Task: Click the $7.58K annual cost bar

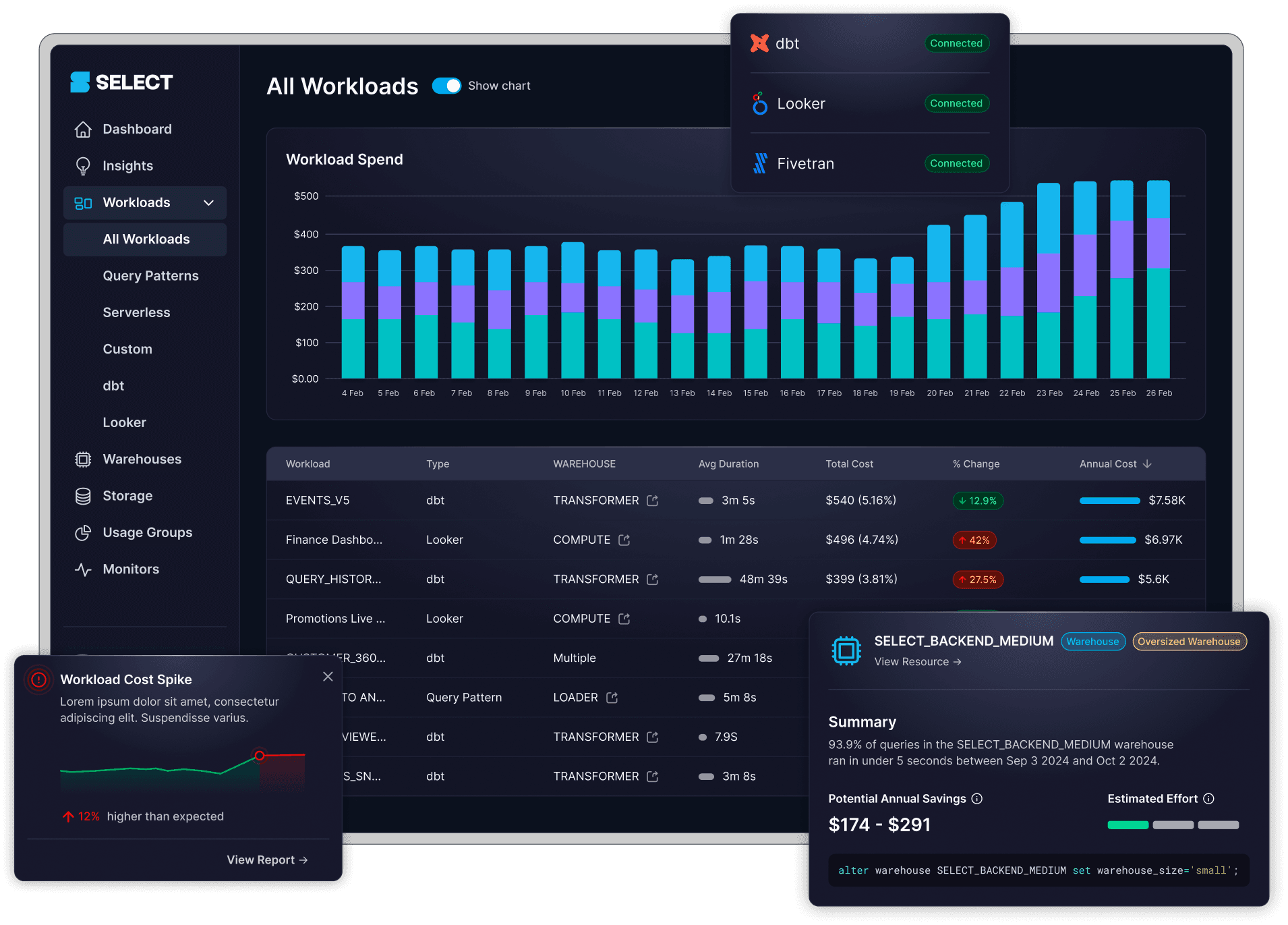Action: tap(1109, 501)
